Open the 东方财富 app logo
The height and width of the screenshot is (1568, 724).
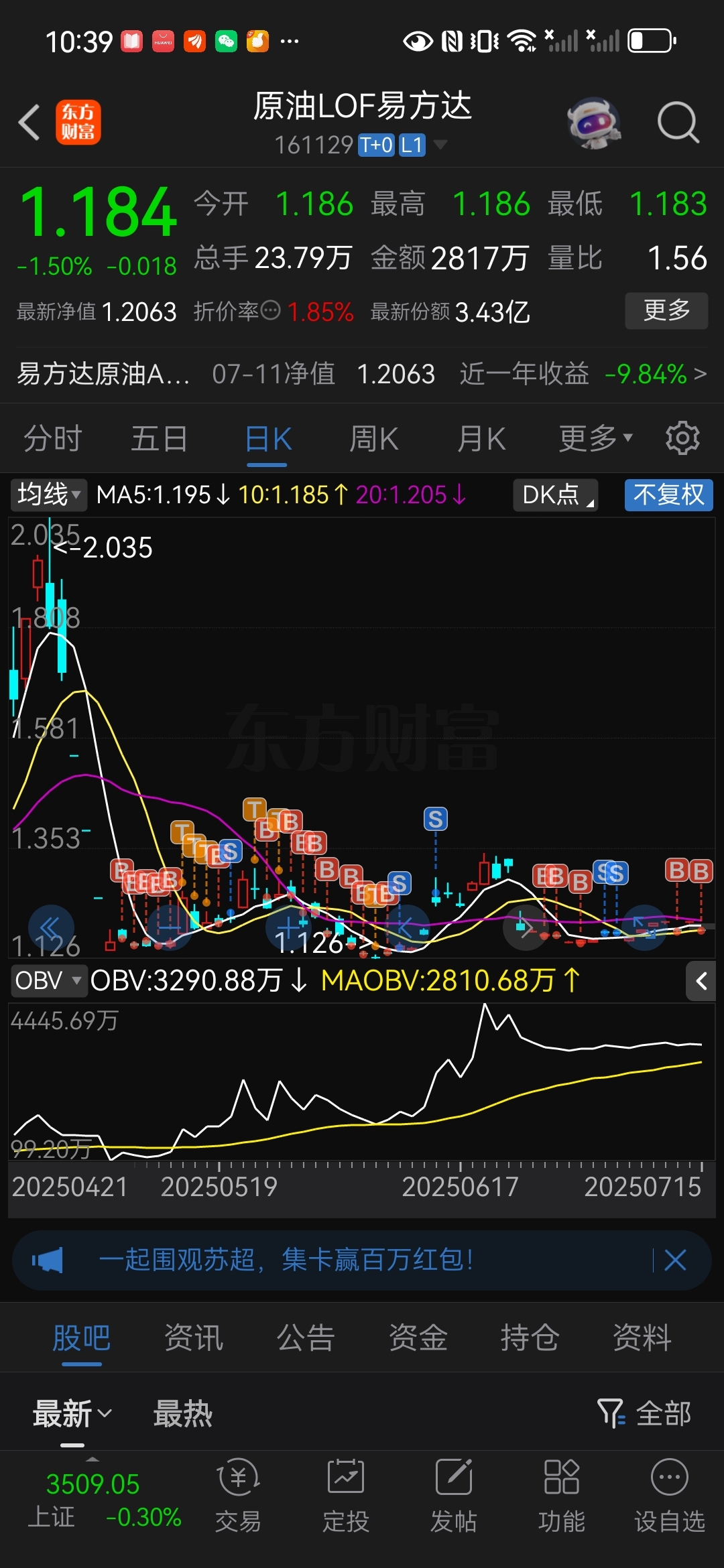pyautogui.click(x=78, y=123)
